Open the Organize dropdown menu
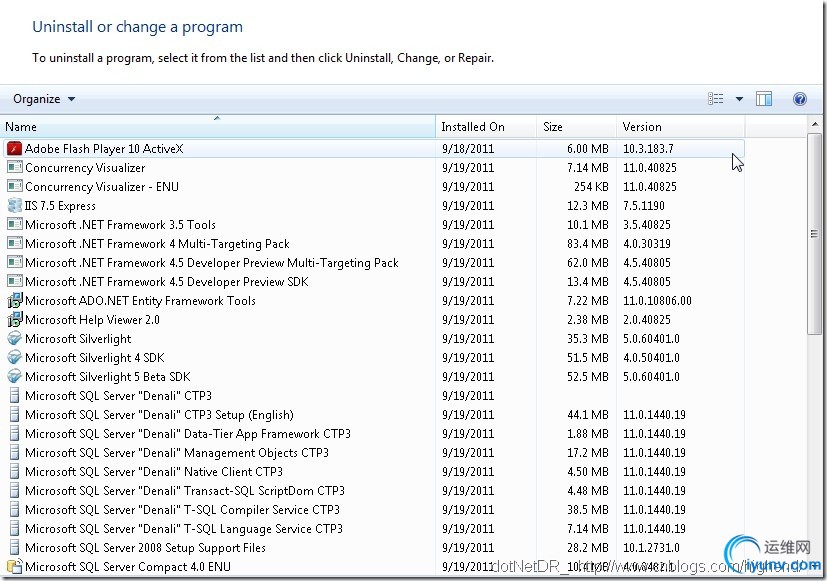Viewport: 827px width, 581px height. coord(44,99)
